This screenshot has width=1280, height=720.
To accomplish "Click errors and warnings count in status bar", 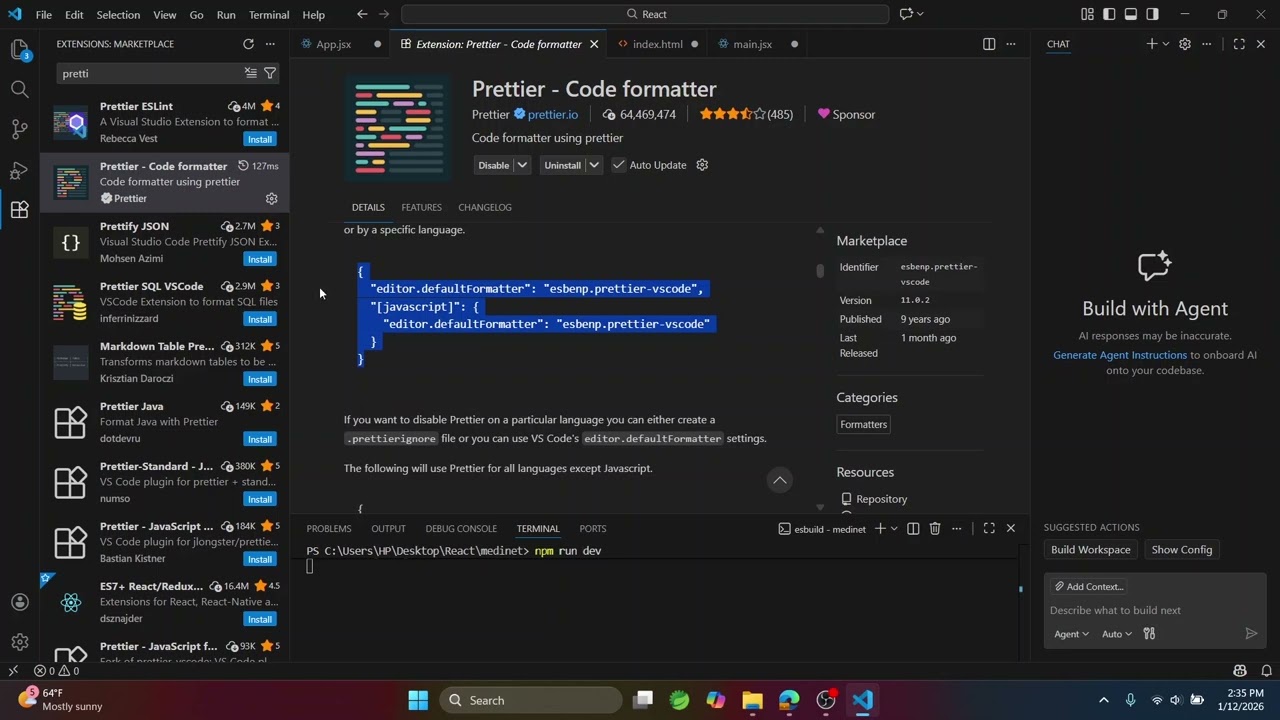I will tap(56, 671).
